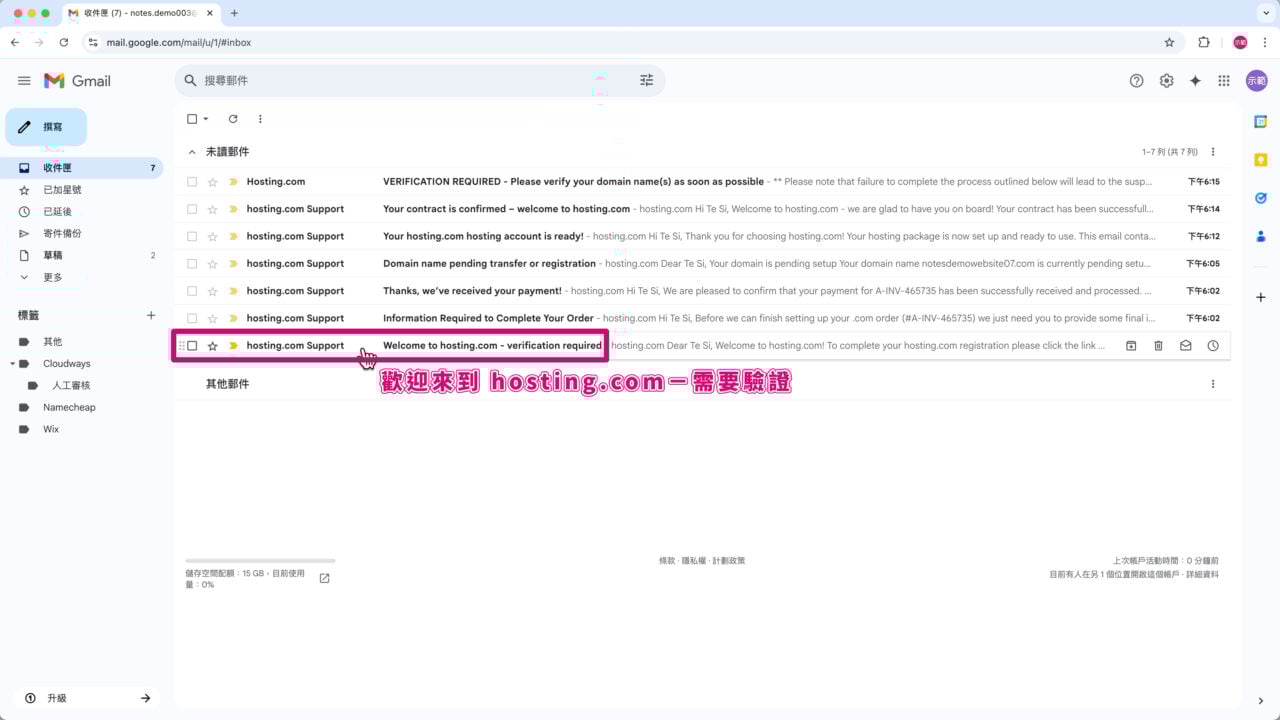
Task: Delete the highlighted Welcome to hosting.com email
Action: point(1158,345)
